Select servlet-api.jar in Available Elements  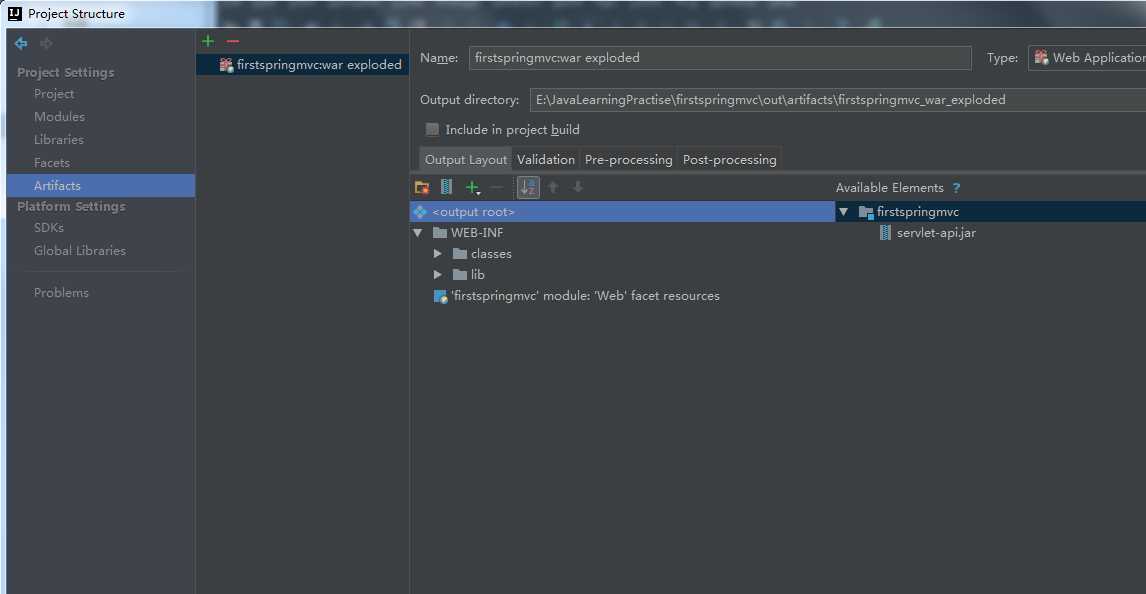point(936,233)
